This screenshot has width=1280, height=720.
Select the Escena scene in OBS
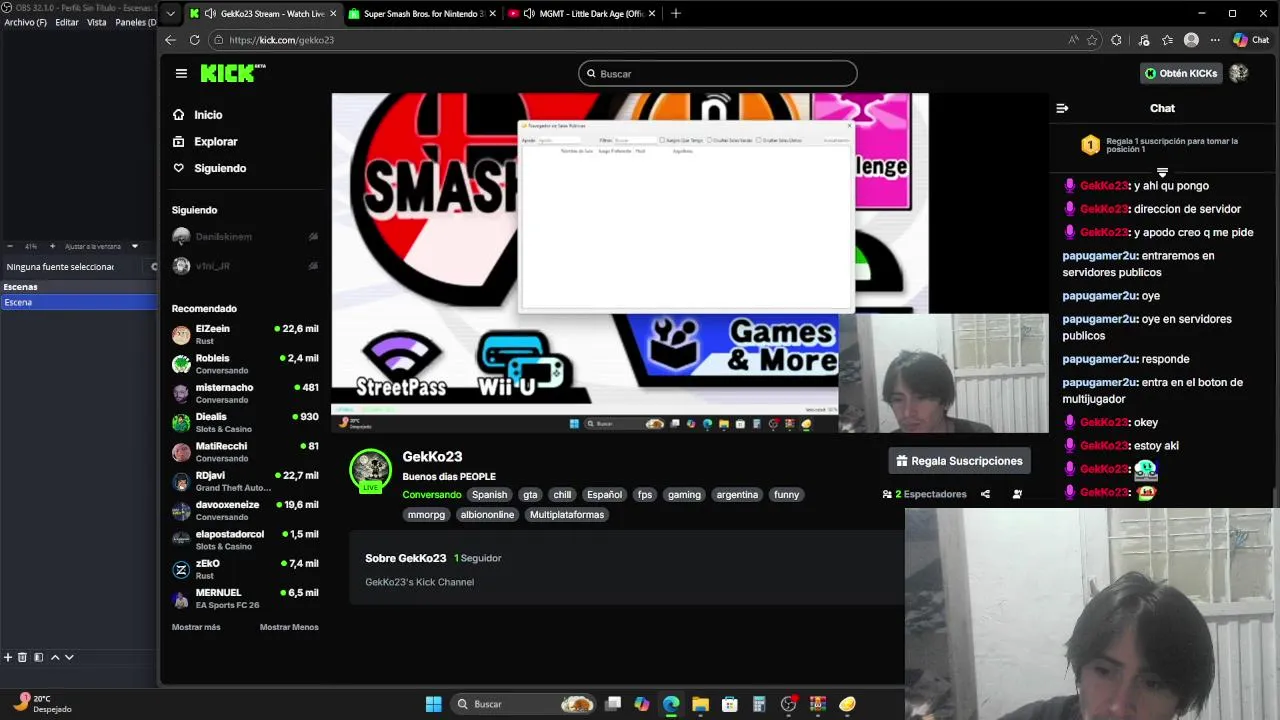pos(78,302)
